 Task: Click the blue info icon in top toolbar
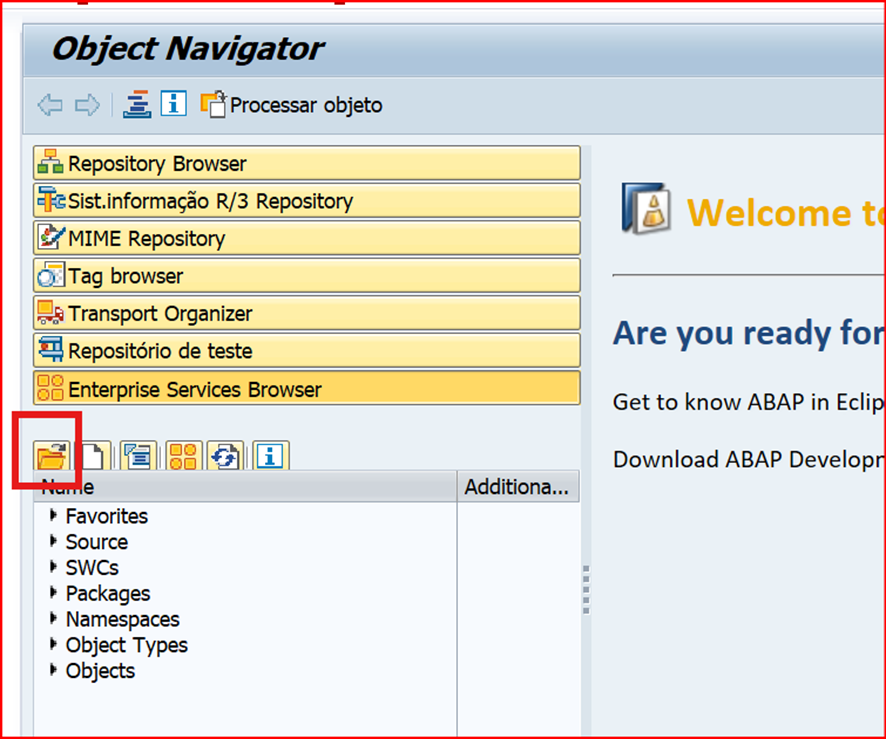[174, 104]
